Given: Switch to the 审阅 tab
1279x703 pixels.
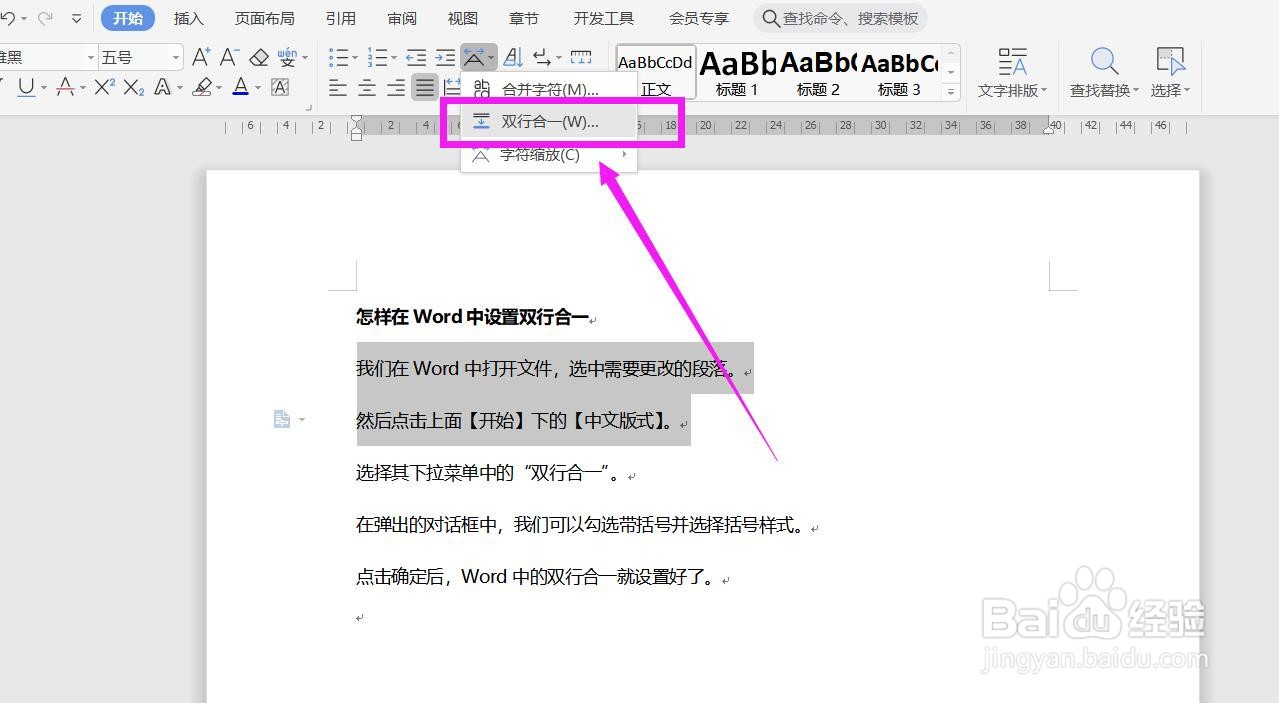Looking at the screenshot, I should (x=402, y=18).
